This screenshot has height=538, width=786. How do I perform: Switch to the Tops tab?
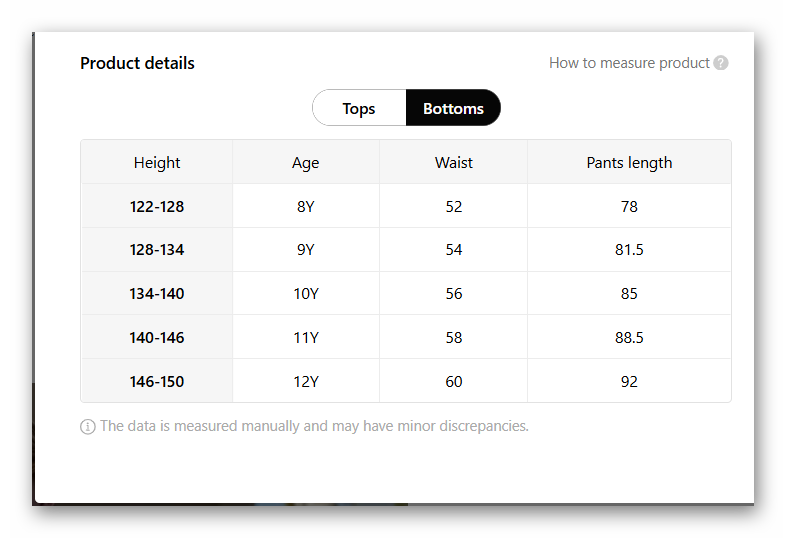[359, 109]
